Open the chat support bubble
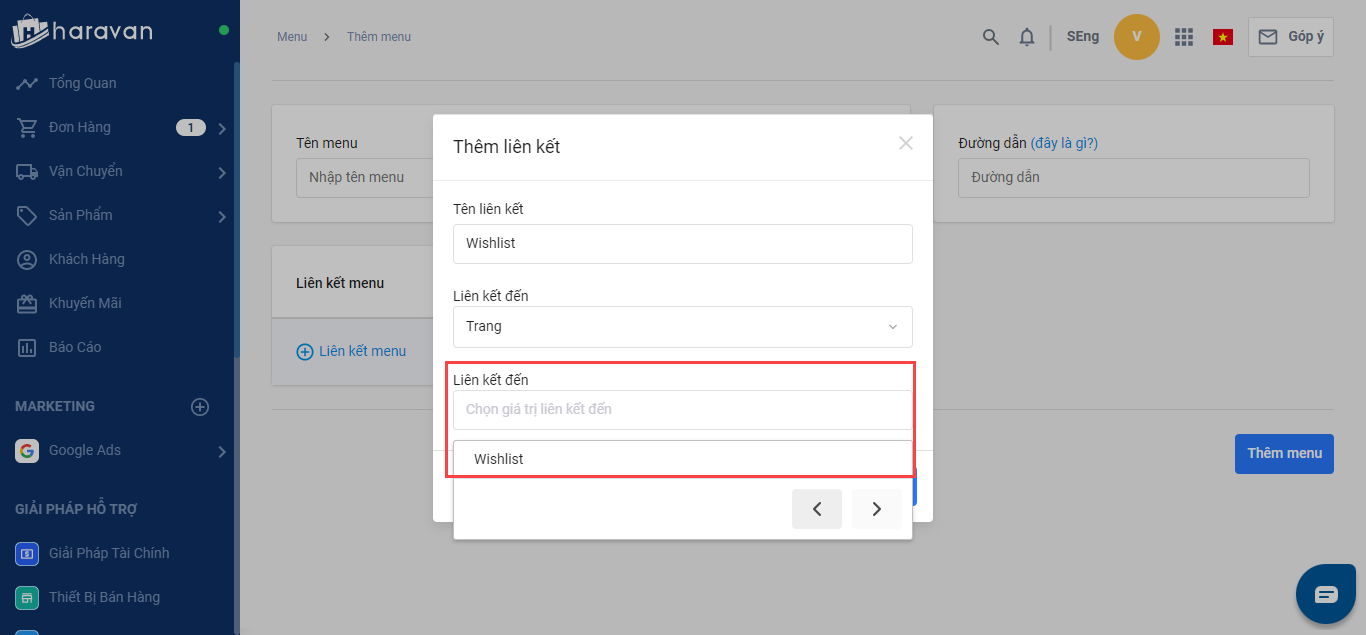This screenshot has width=1366, height=635. click(x=1326, y=594)
